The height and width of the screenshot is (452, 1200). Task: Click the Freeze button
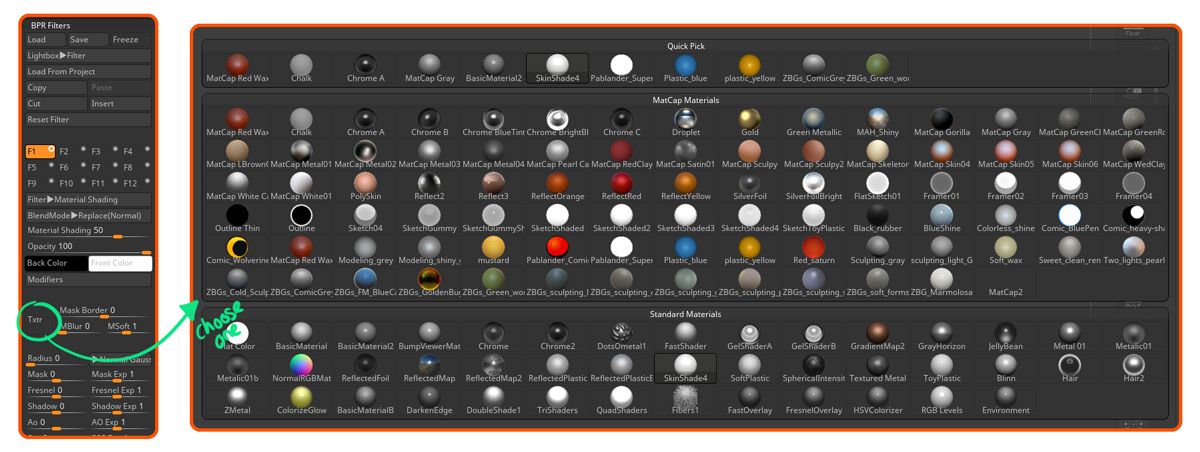(131, 40)
